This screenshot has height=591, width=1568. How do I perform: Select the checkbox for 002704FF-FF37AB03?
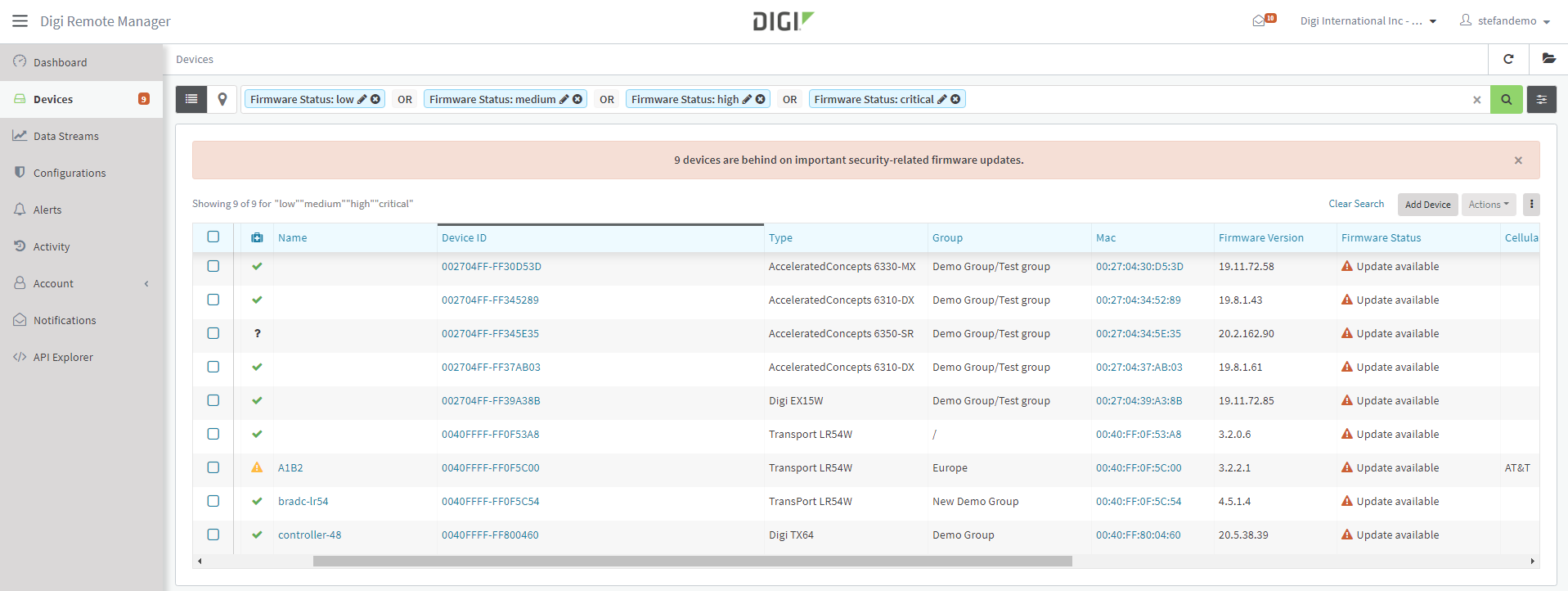[x=213, y=367]
